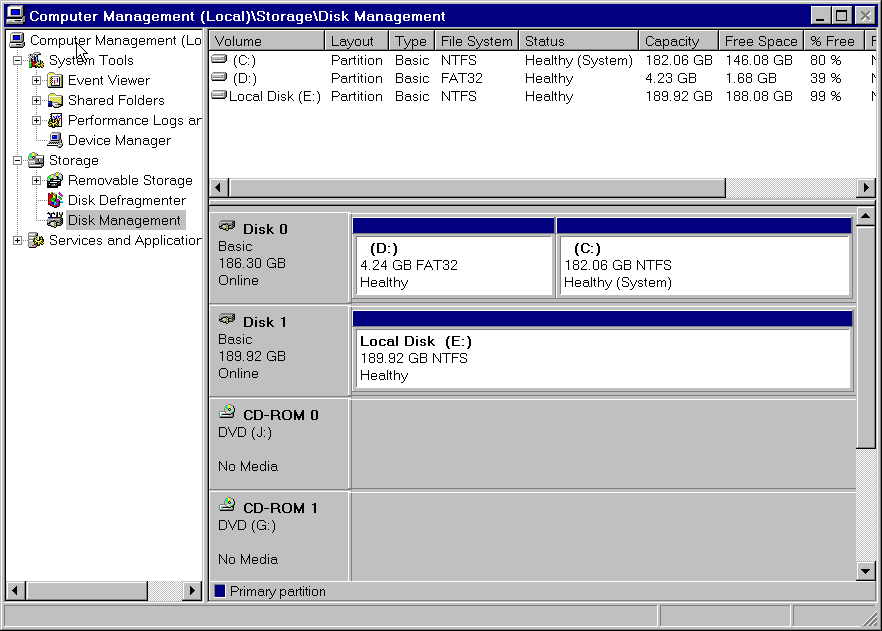882x631 pixels.
Task: Collapse the Storage tree node
Action: (17, 160)
